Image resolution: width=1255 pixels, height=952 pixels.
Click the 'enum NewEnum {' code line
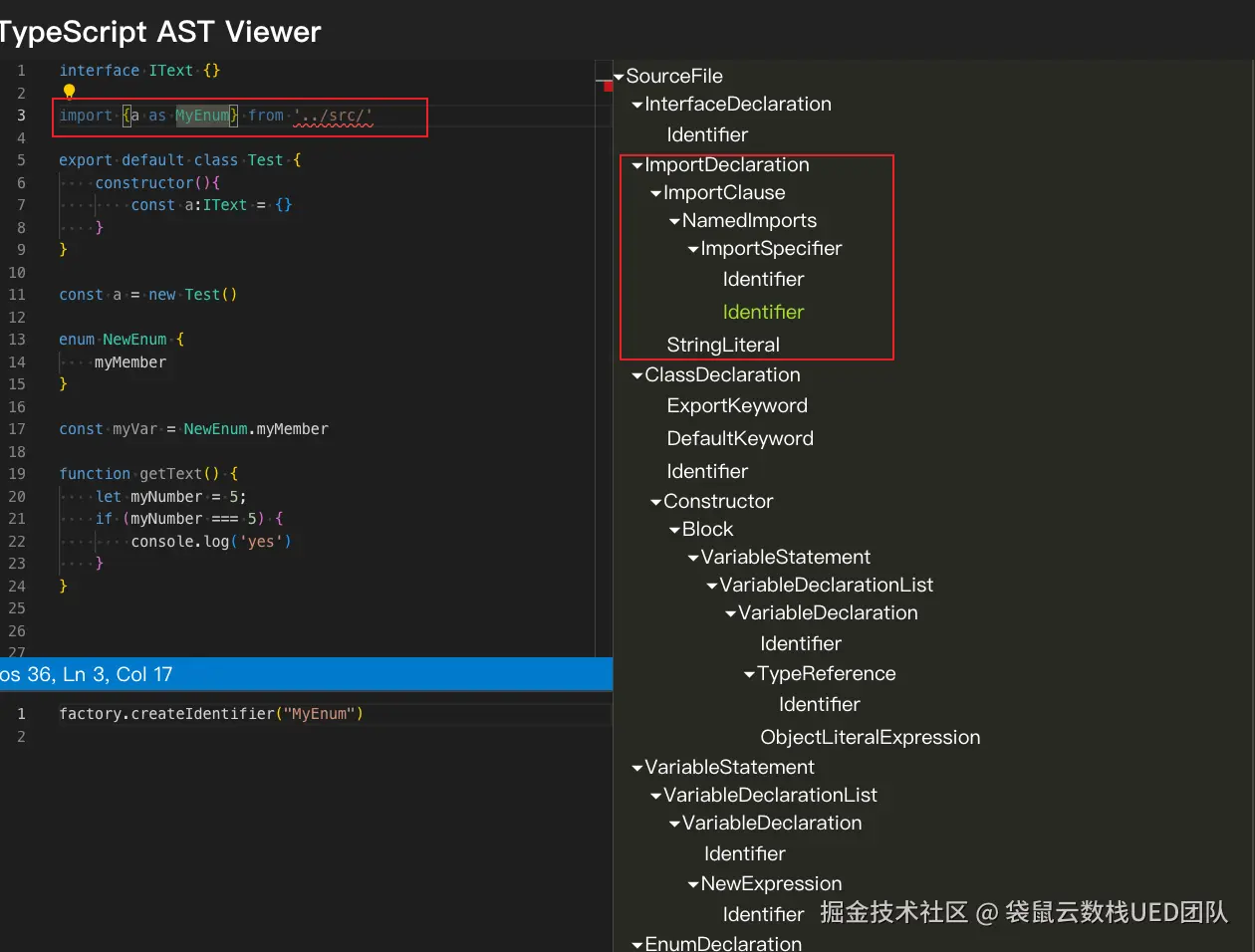coord(122,340)
